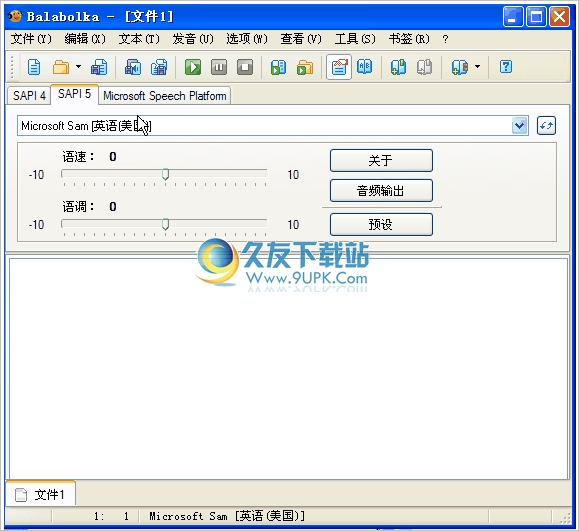Click the voice dropdown arrow button
This screenshot has height=531, width=579.
(x=520, y=126)
